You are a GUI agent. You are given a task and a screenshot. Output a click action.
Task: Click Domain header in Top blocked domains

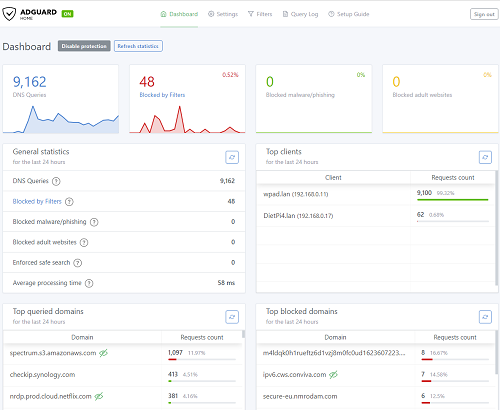335,337
